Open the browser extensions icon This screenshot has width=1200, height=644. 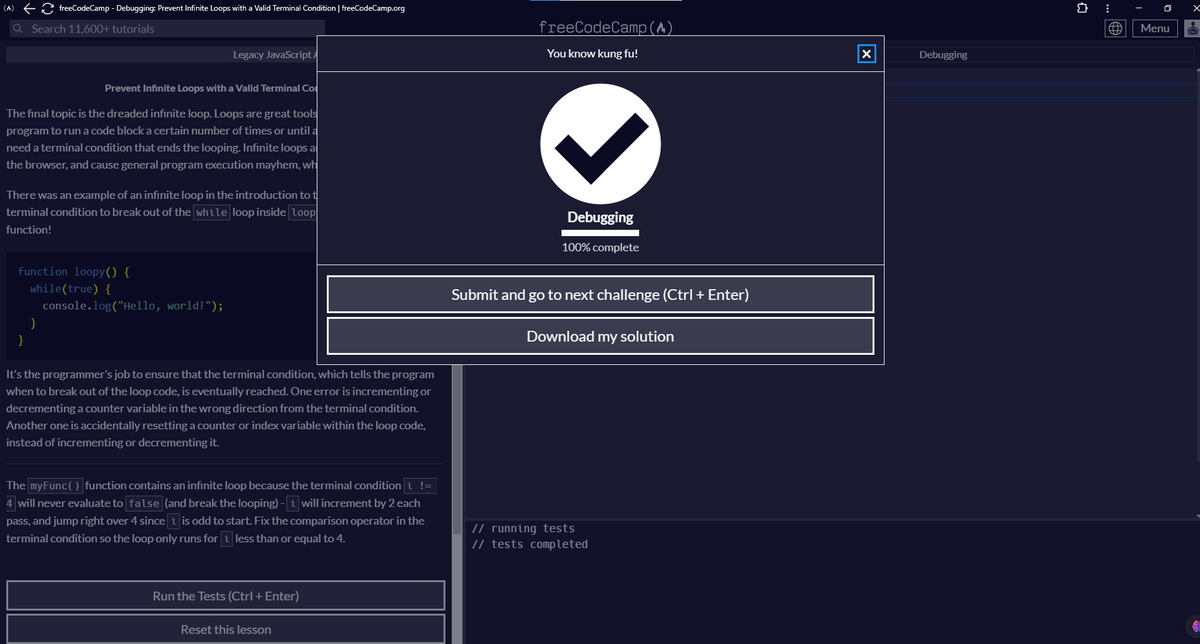point(1081,8)
